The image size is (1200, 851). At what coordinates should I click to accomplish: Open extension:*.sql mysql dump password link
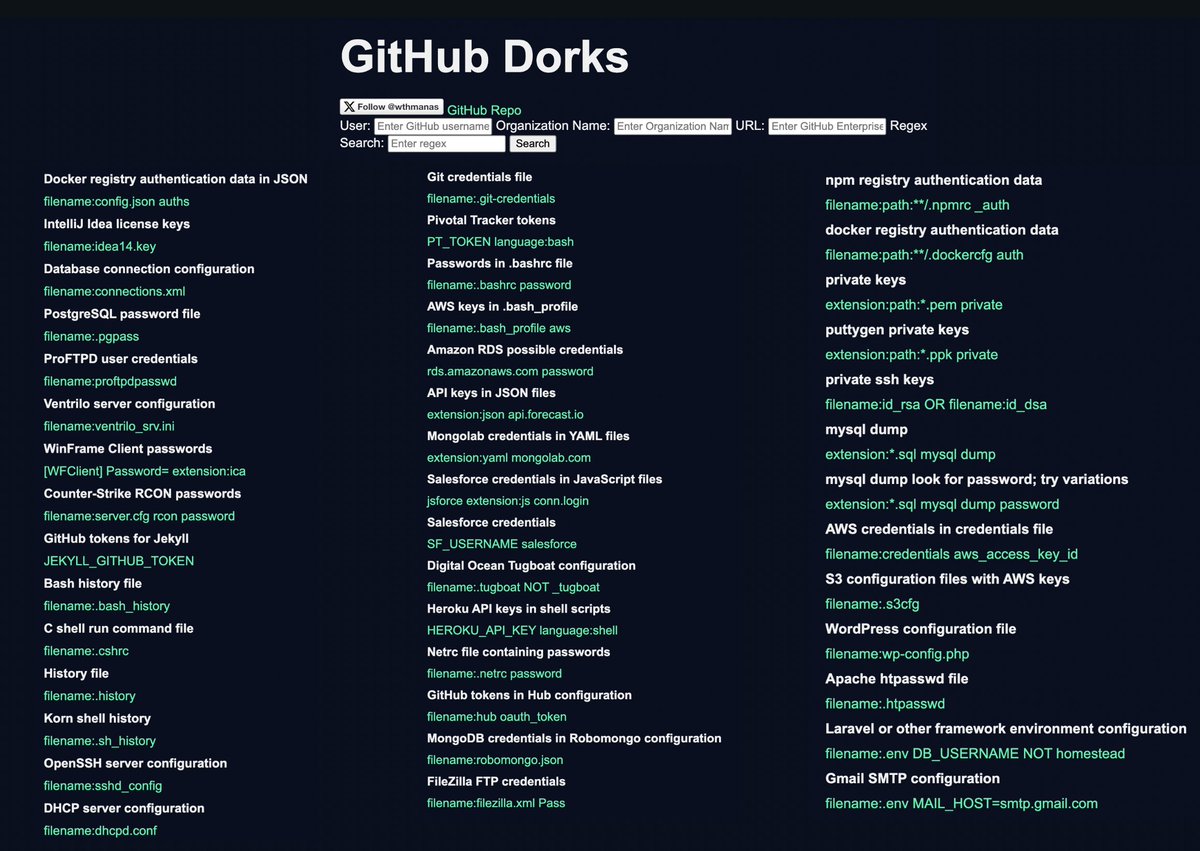click(942, 505)
